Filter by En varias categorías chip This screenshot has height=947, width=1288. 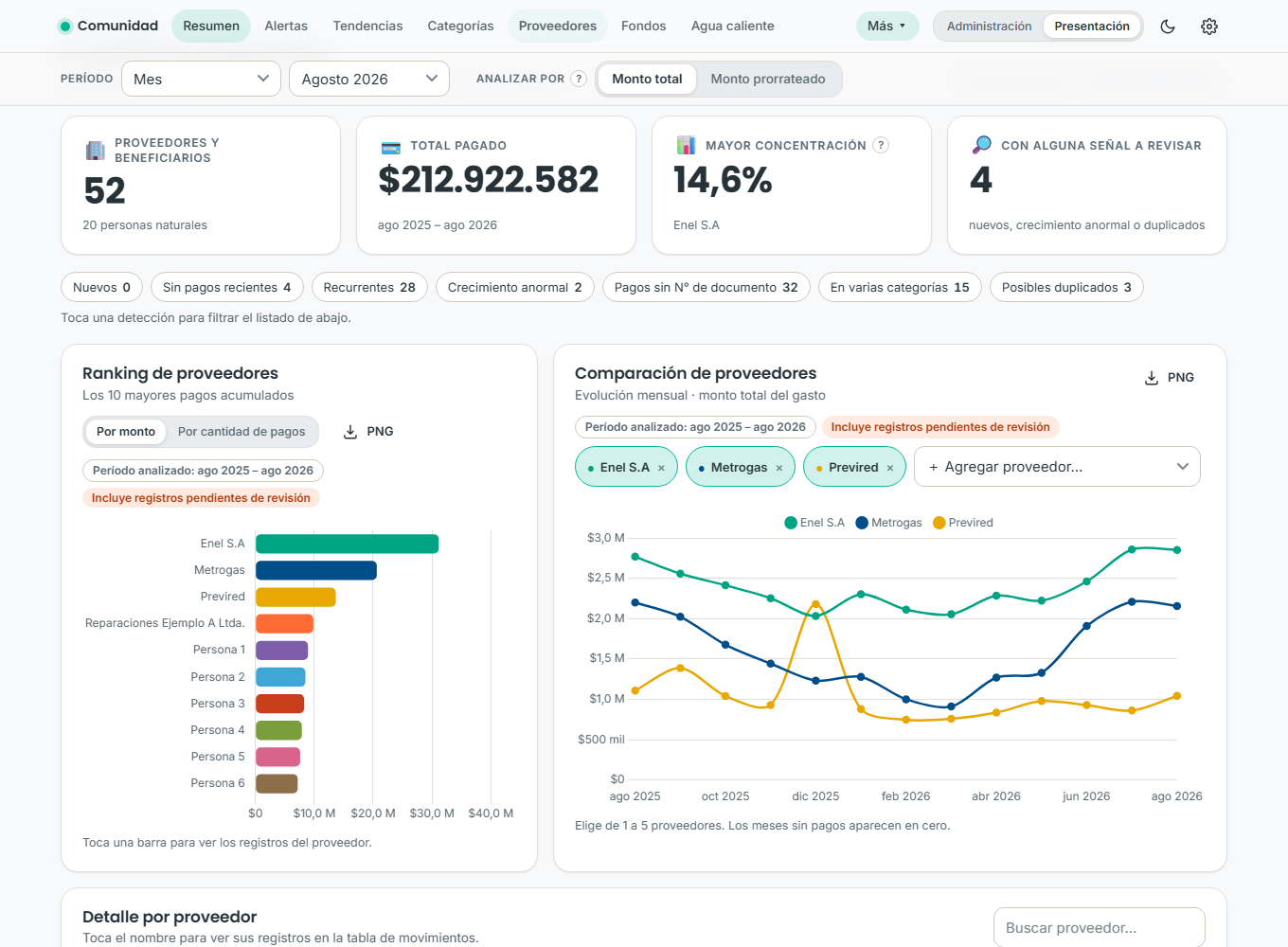(900, 288)
